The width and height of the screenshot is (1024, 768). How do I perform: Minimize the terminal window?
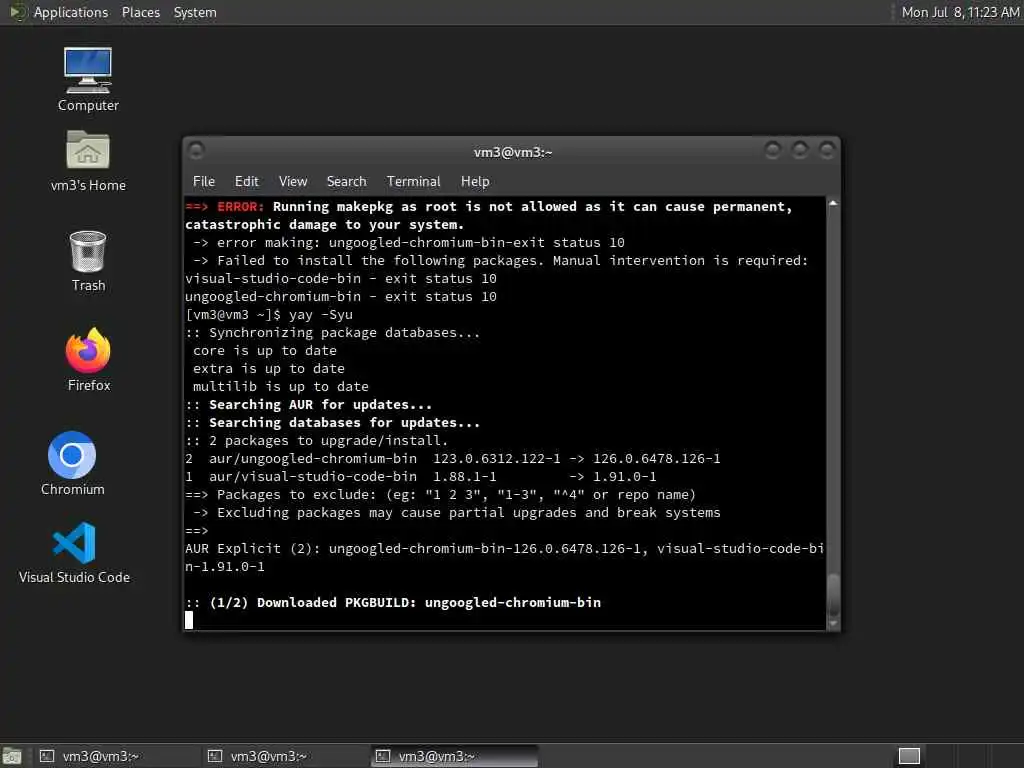pyautogui.click(x=773, y=151)
